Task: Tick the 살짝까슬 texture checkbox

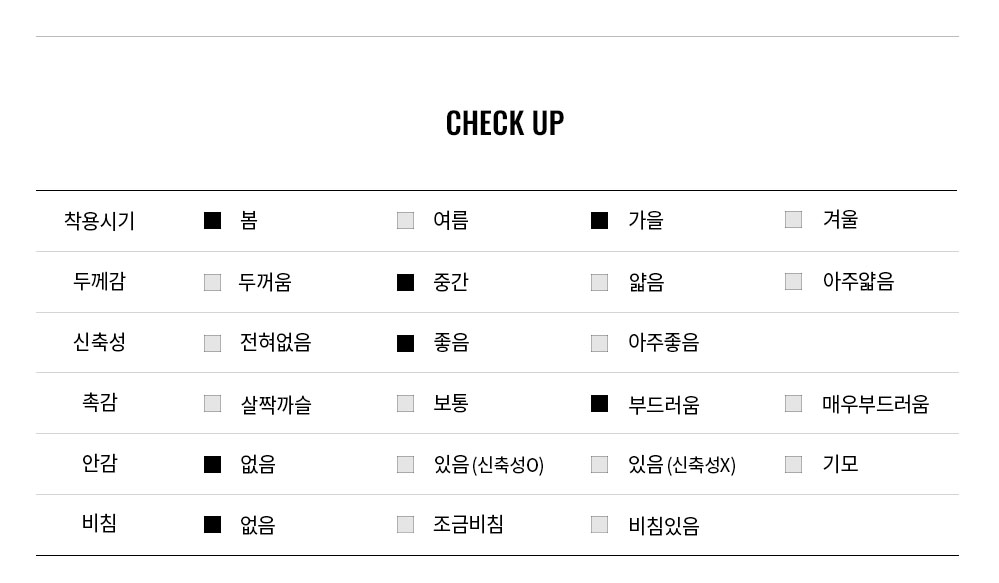Action: coord(212,403)
